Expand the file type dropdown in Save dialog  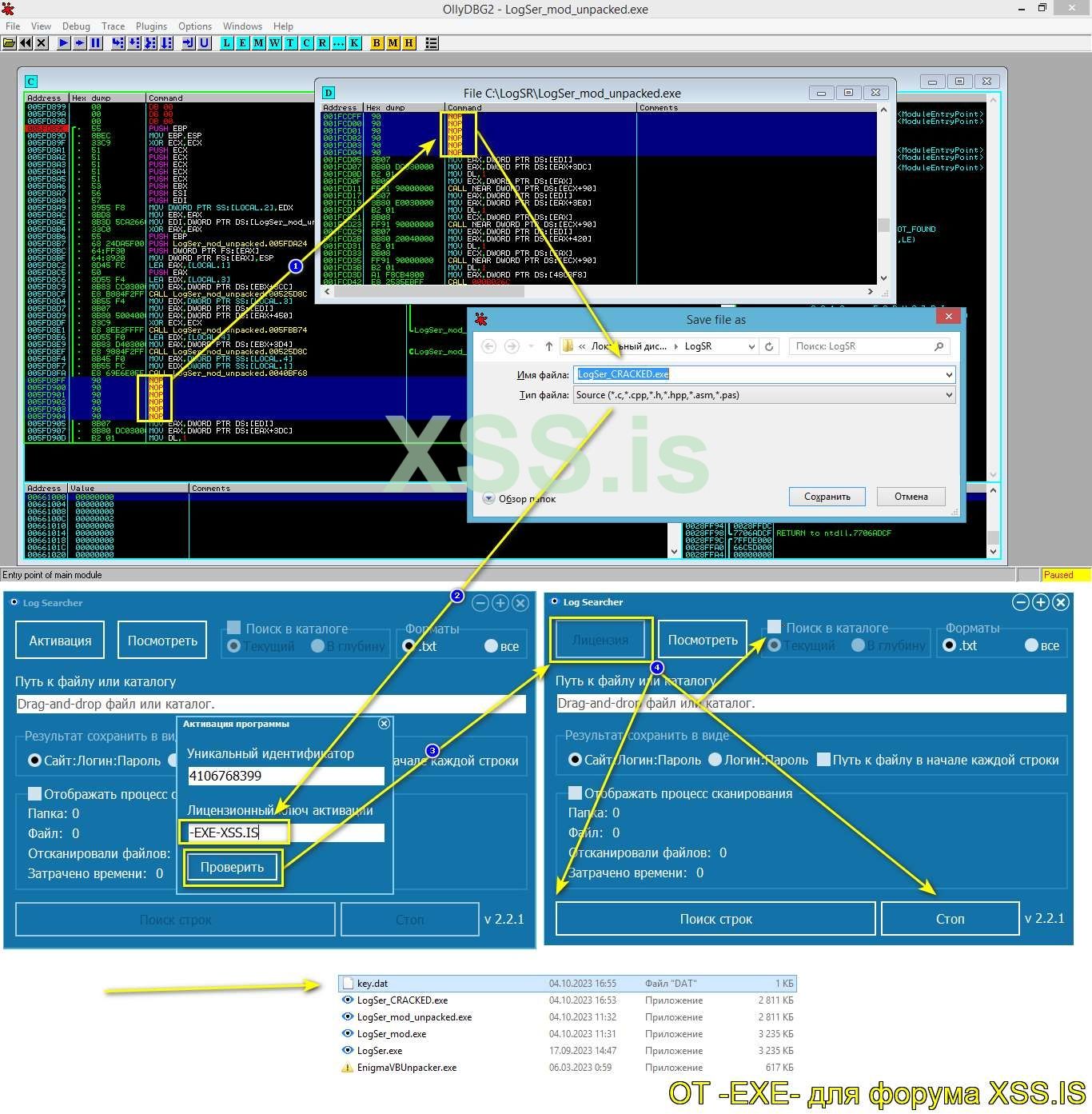click(948, 395)
